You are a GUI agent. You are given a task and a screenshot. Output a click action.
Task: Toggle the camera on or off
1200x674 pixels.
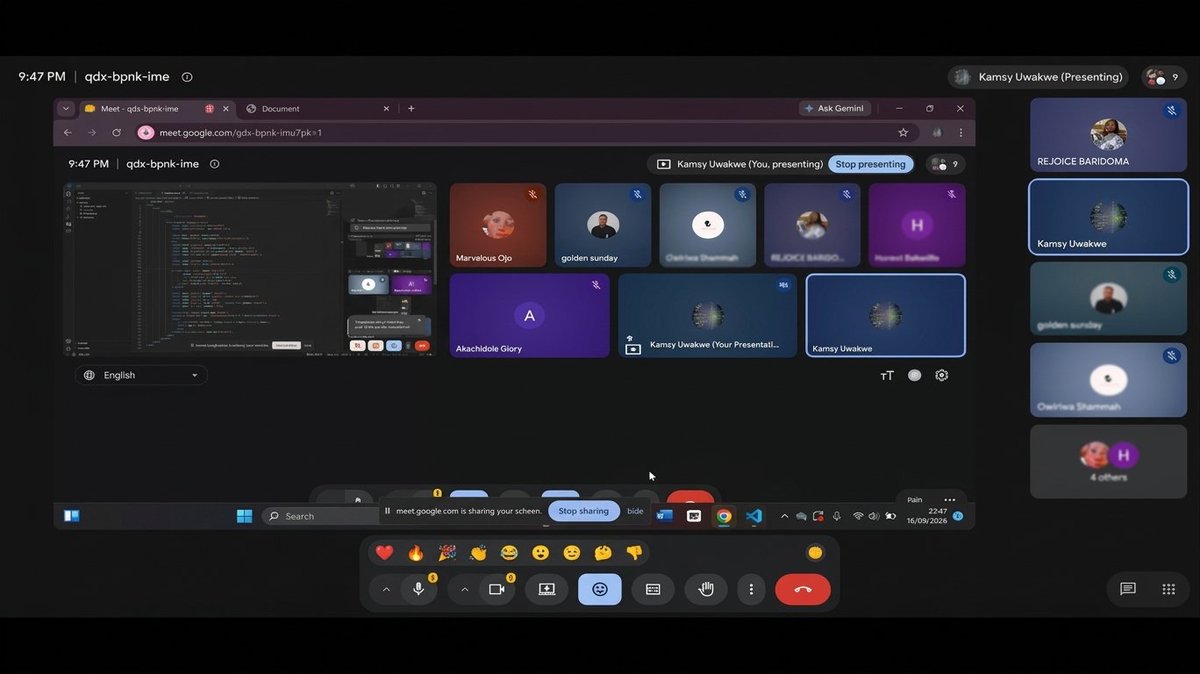pos(496,590)
